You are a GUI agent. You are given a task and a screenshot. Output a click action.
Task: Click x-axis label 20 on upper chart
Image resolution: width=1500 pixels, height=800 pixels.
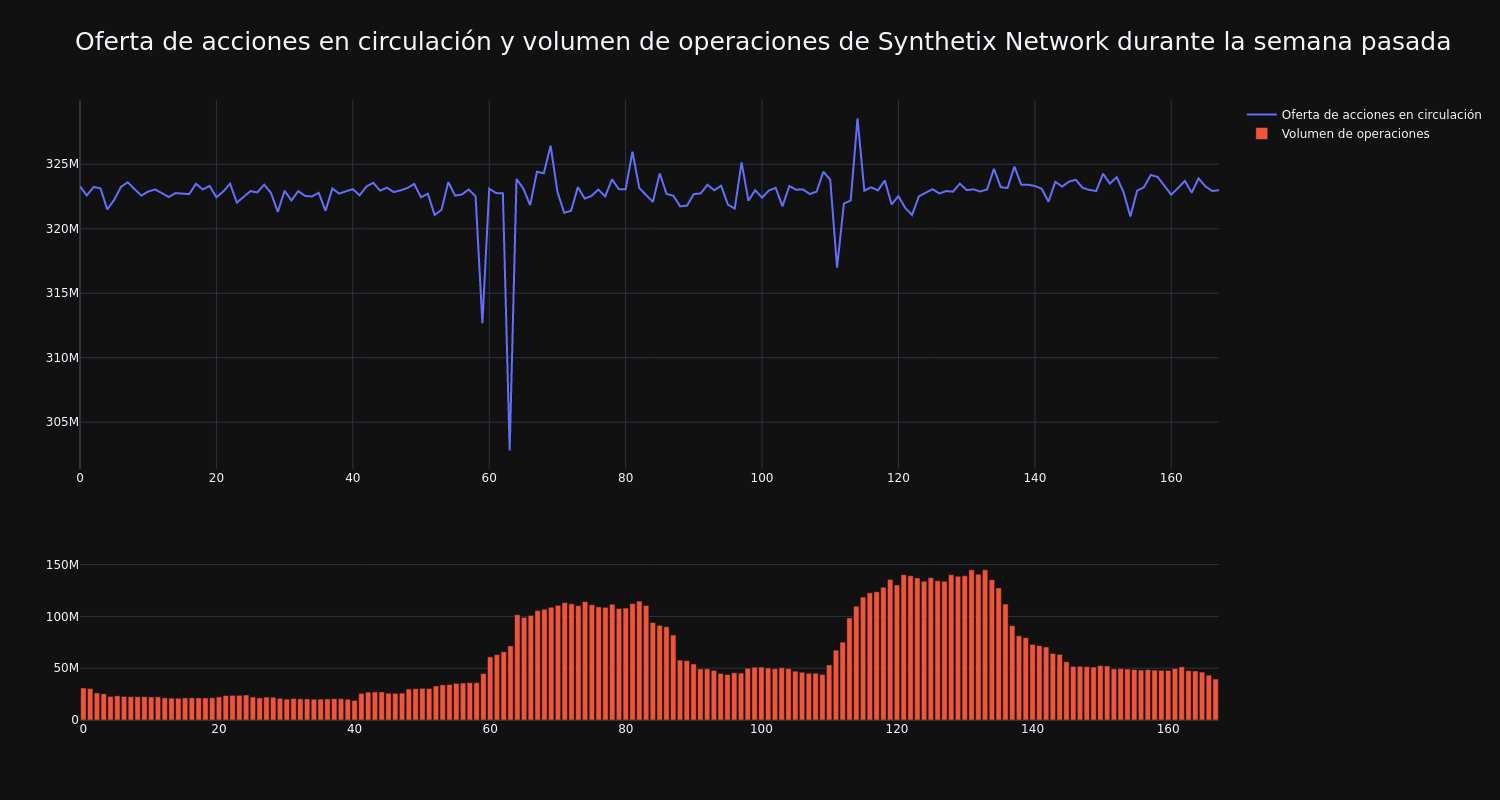(x=216, y=479)
